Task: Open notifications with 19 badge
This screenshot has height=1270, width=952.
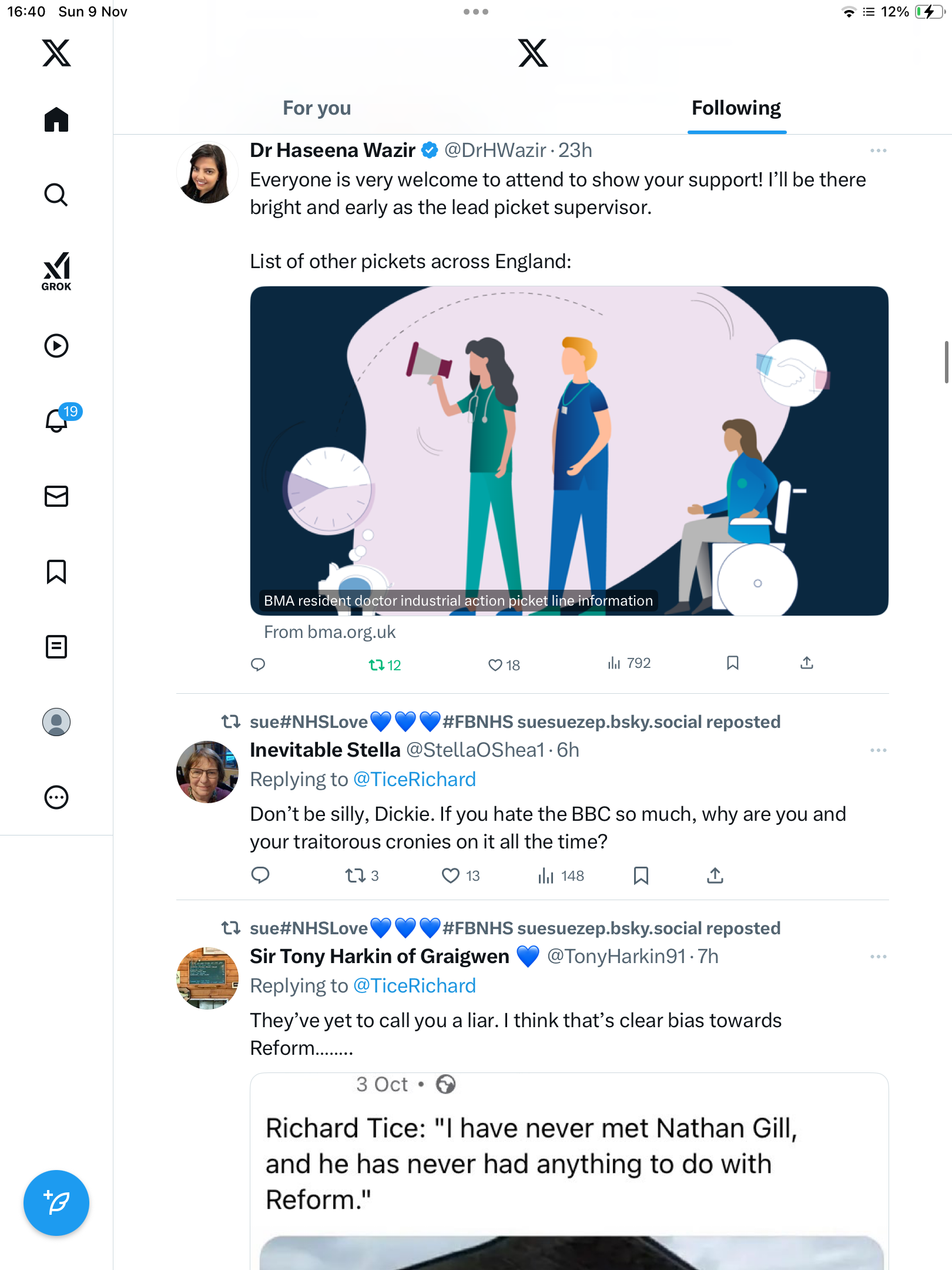Action: click(58, 420)
